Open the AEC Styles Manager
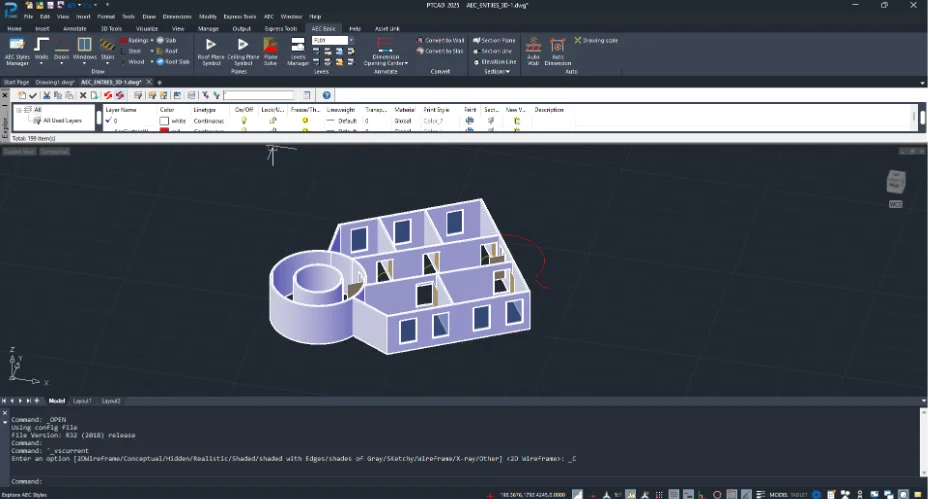 click(x=17, y=51)
